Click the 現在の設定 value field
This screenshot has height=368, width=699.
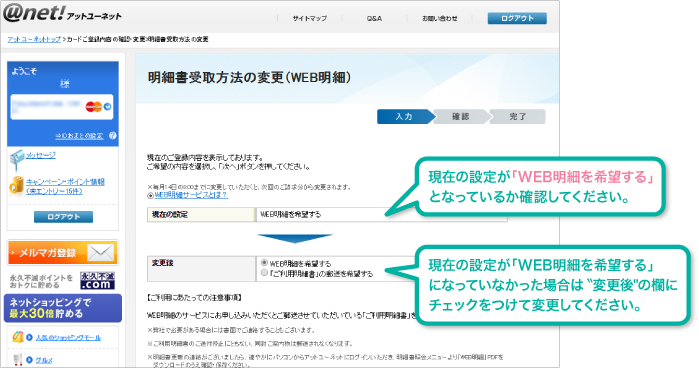(382, 215)
